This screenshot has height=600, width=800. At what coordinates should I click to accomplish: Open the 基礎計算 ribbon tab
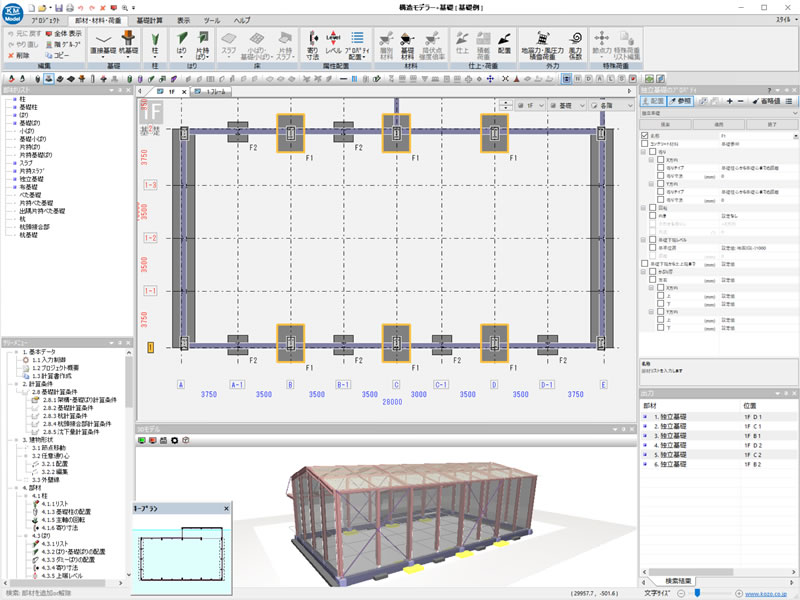152,20
